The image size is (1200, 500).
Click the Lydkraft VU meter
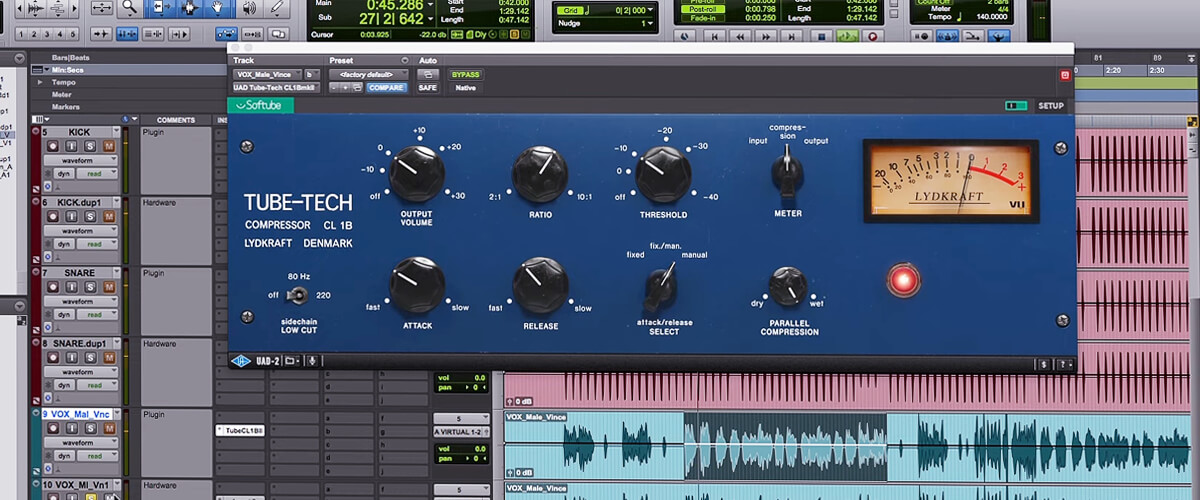coord(951,181)
